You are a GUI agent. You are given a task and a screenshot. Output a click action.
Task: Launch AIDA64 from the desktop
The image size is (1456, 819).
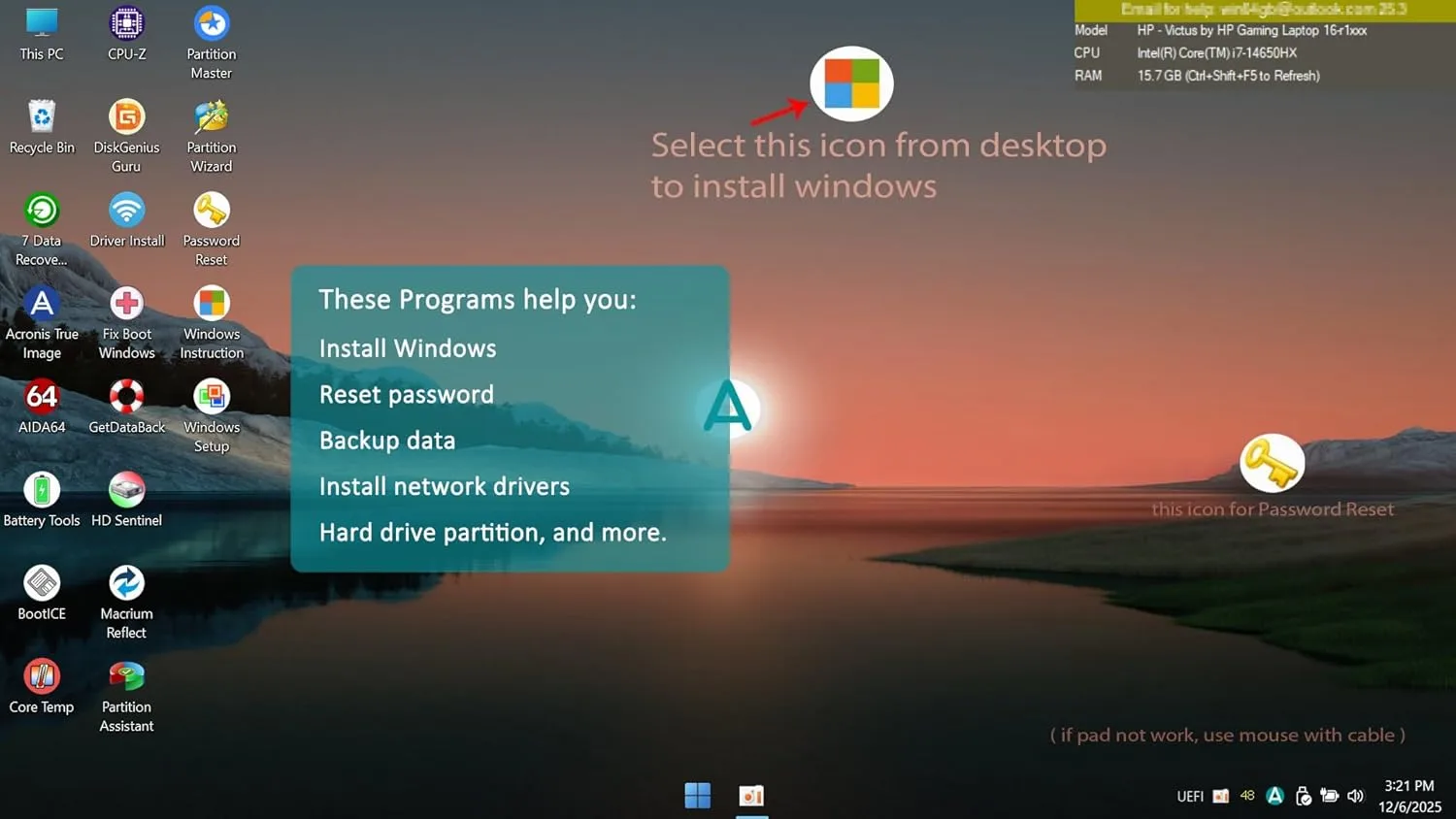[x=42, y=397]
